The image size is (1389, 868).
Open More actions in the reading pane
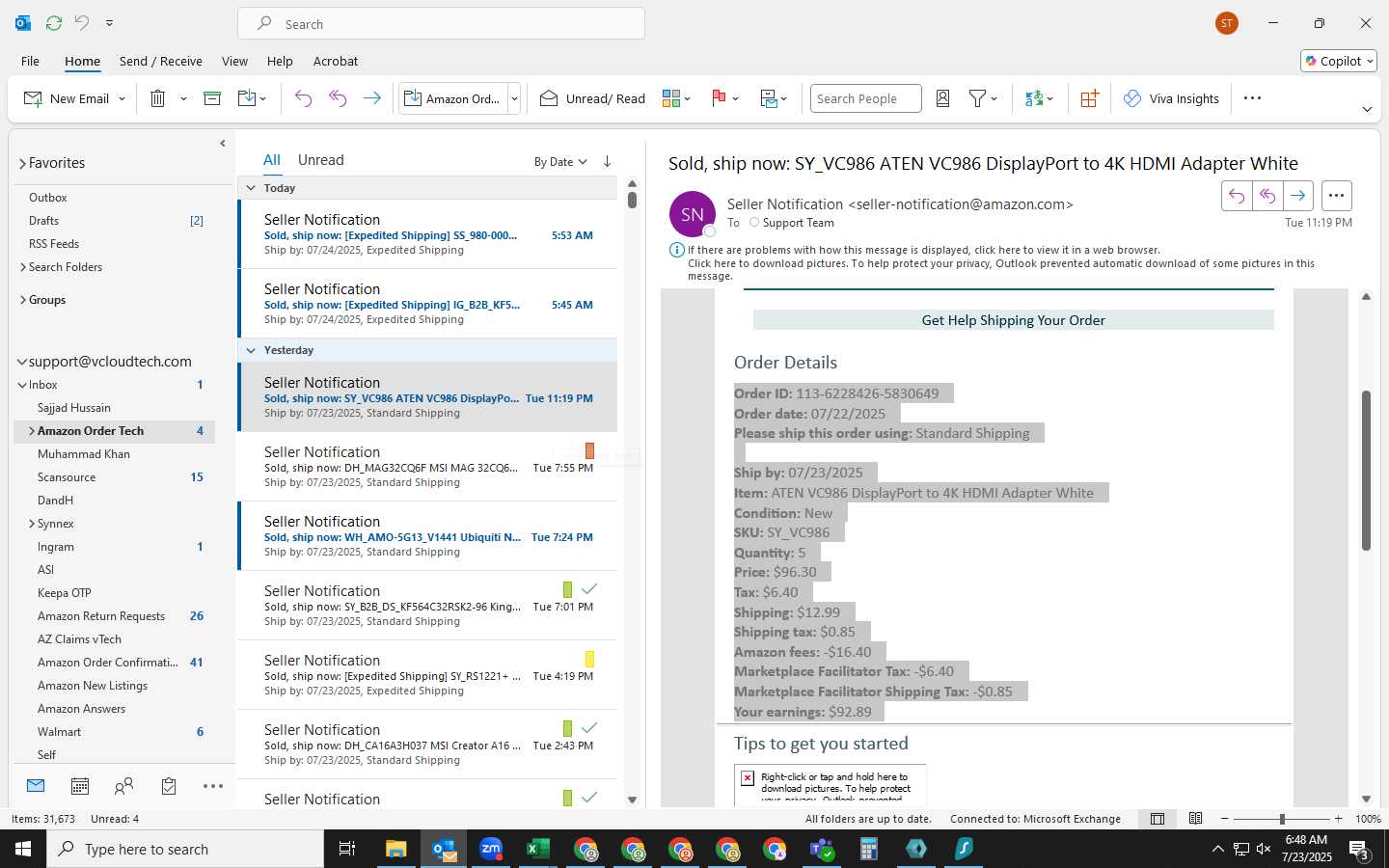[x=1336, y=196]
